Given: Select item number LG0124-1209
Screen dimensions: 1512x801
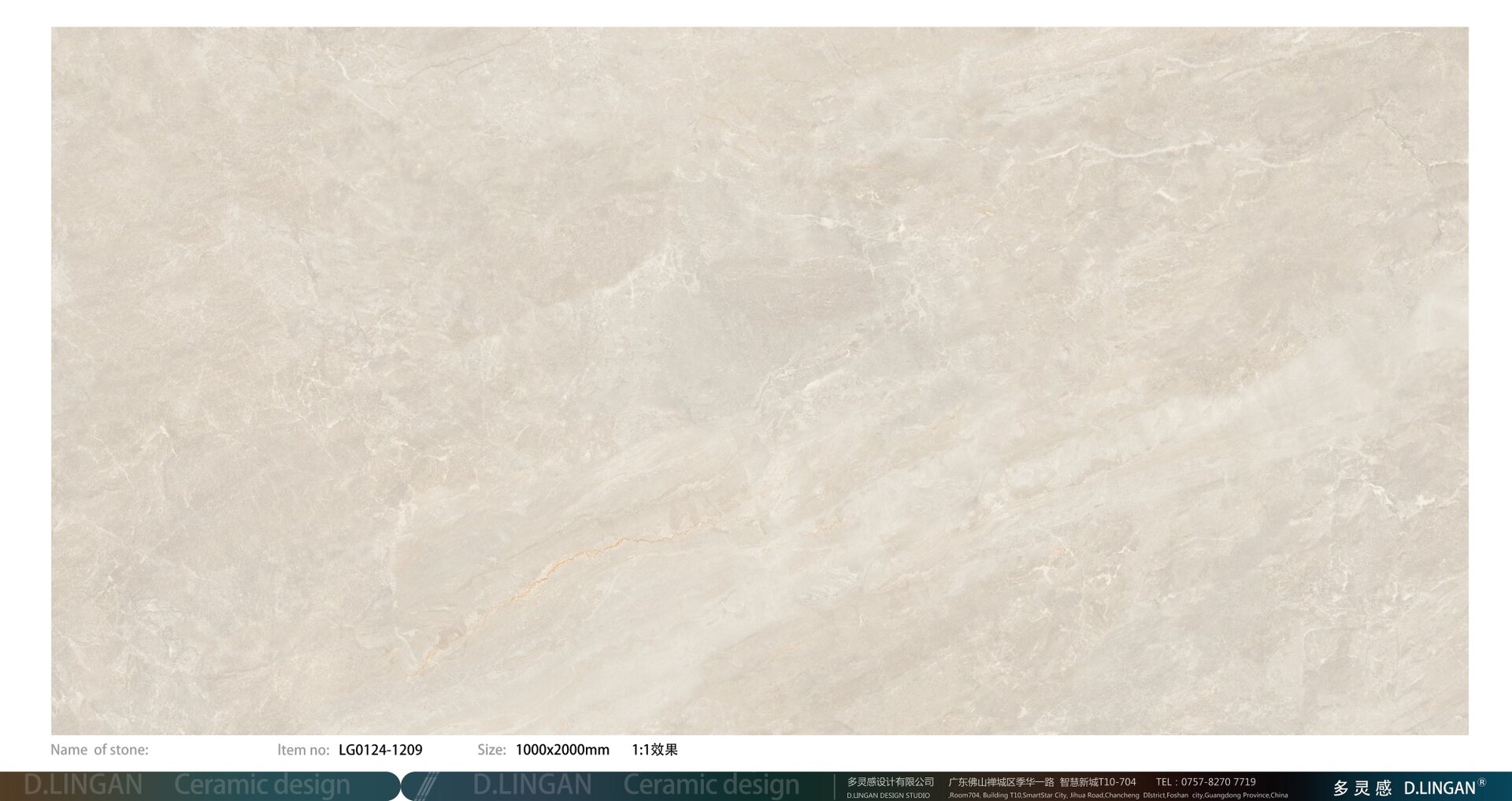Looking at the screenshot, I should [380, 750].
